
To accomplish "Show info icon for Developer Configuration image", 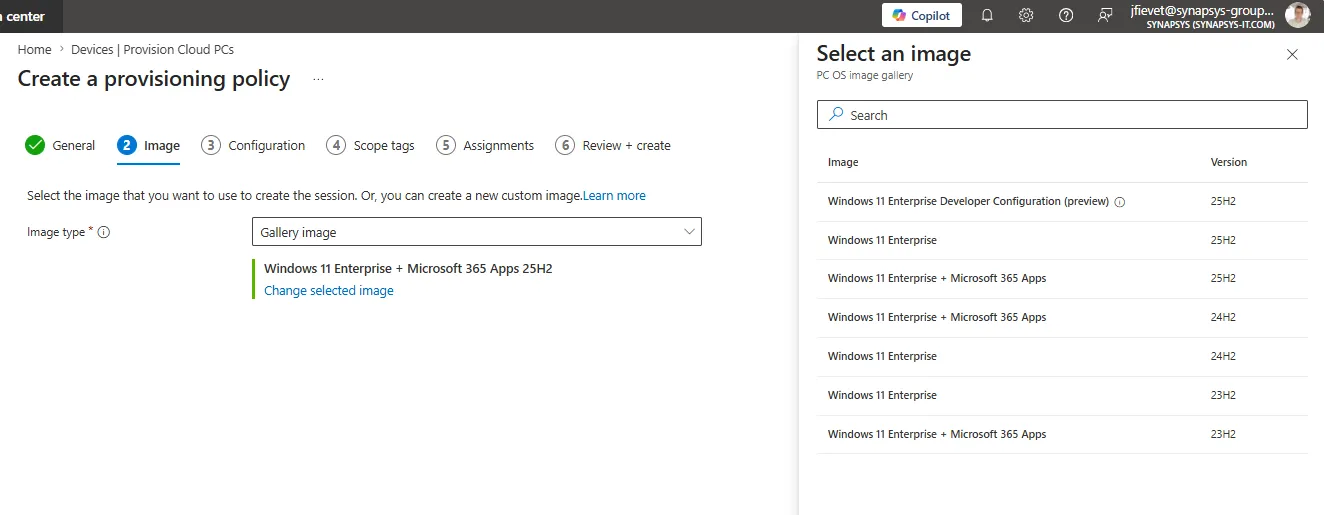I will pyautogui.click(x=1120, y=202).
